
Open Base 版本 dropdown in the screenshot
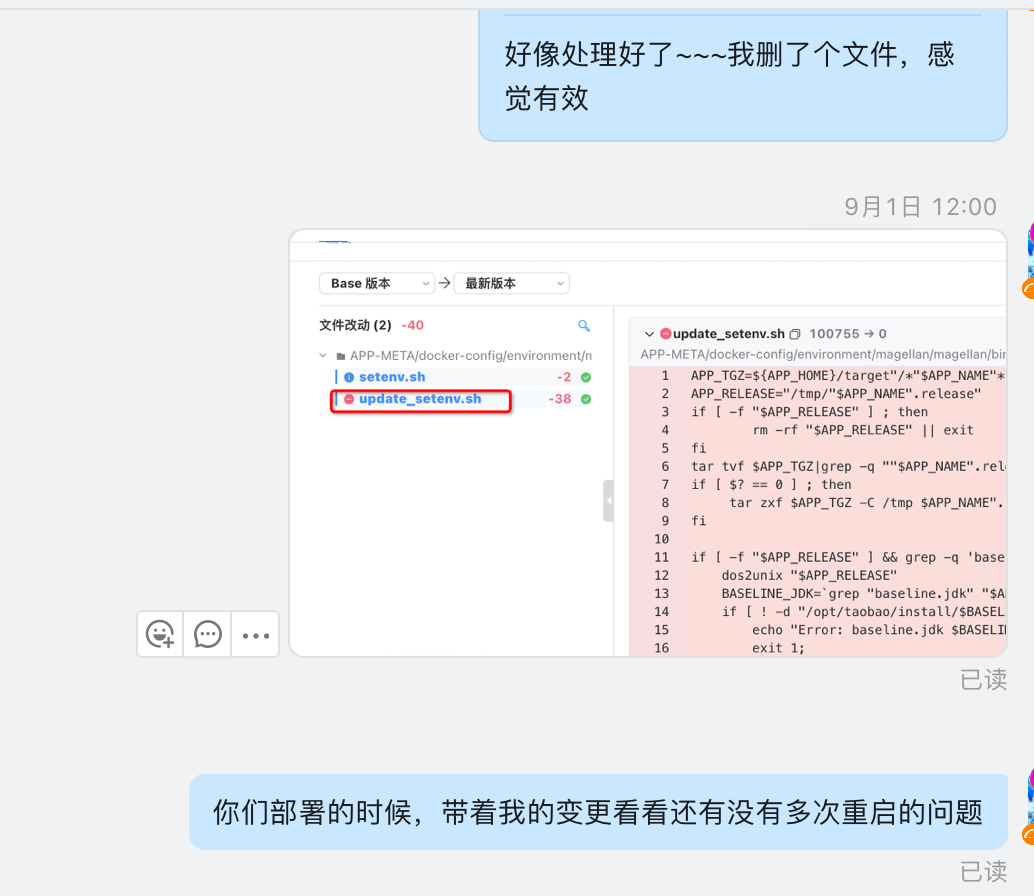point(377,284)
